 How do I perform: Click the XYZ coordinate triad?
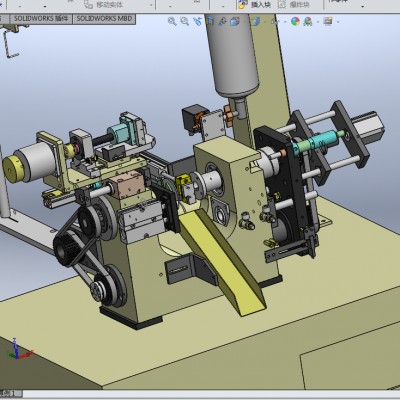(x=18, y=349)
